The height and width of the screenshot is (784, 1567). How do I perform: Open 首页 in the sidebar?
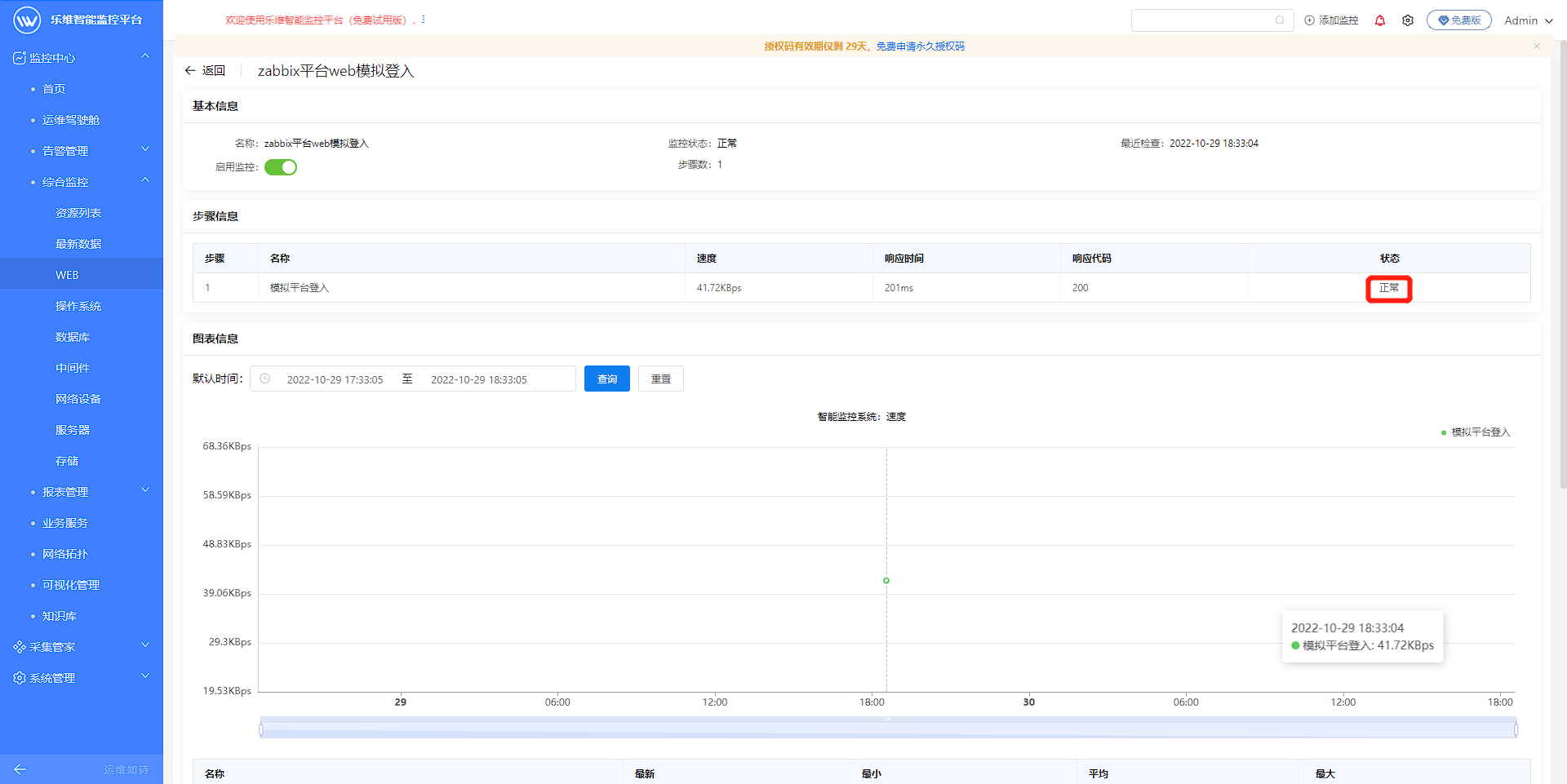pyautogui.click(x=54, y=89)
